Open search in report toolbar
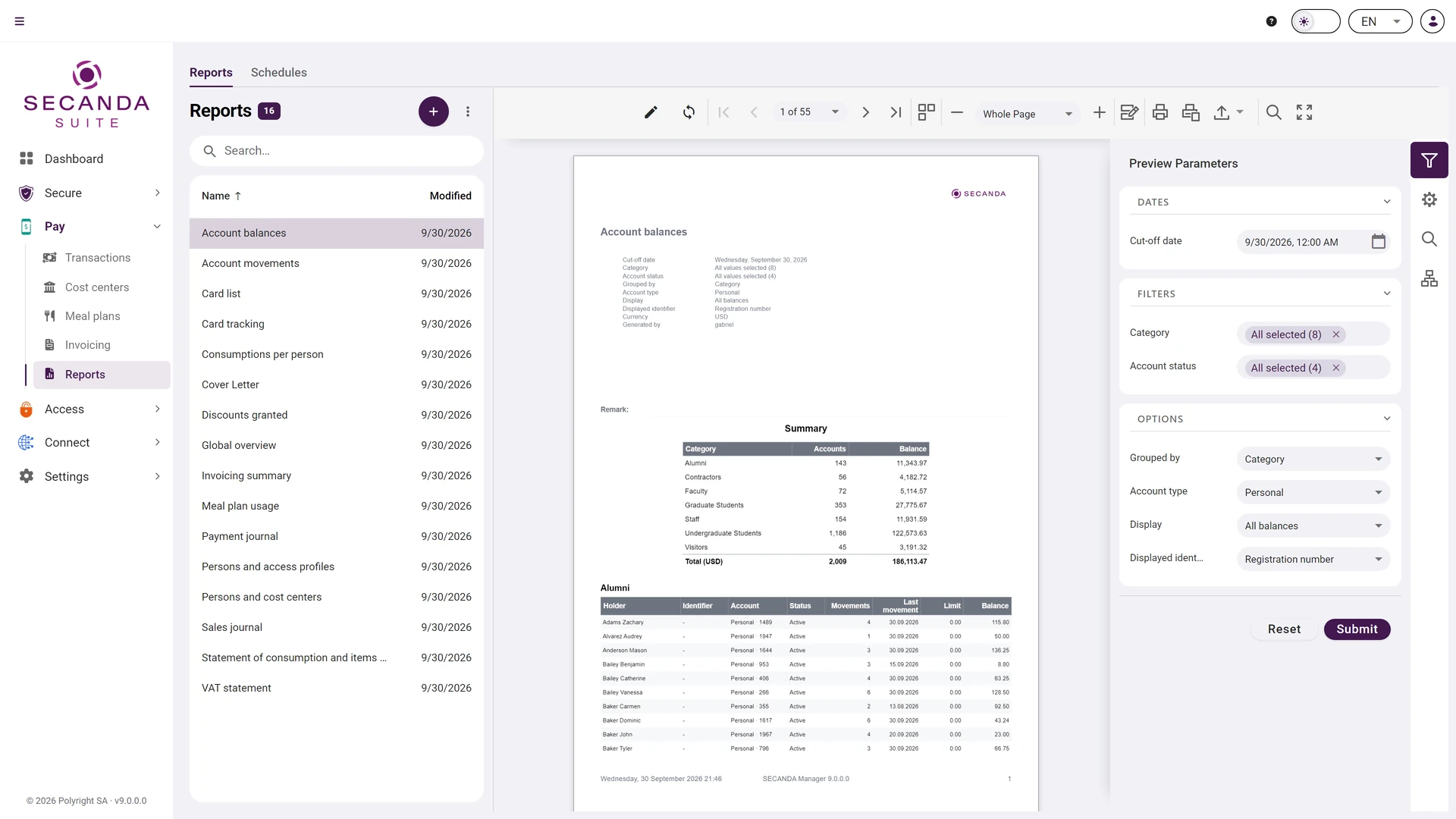1456x819 pixels. click(1274, 112)
